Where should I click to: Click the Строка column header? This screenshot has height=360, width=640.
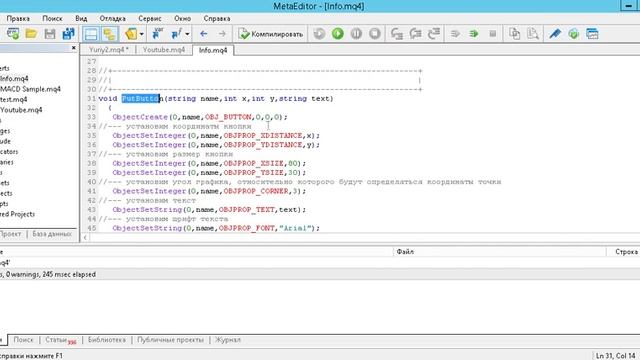coord(626,252)
